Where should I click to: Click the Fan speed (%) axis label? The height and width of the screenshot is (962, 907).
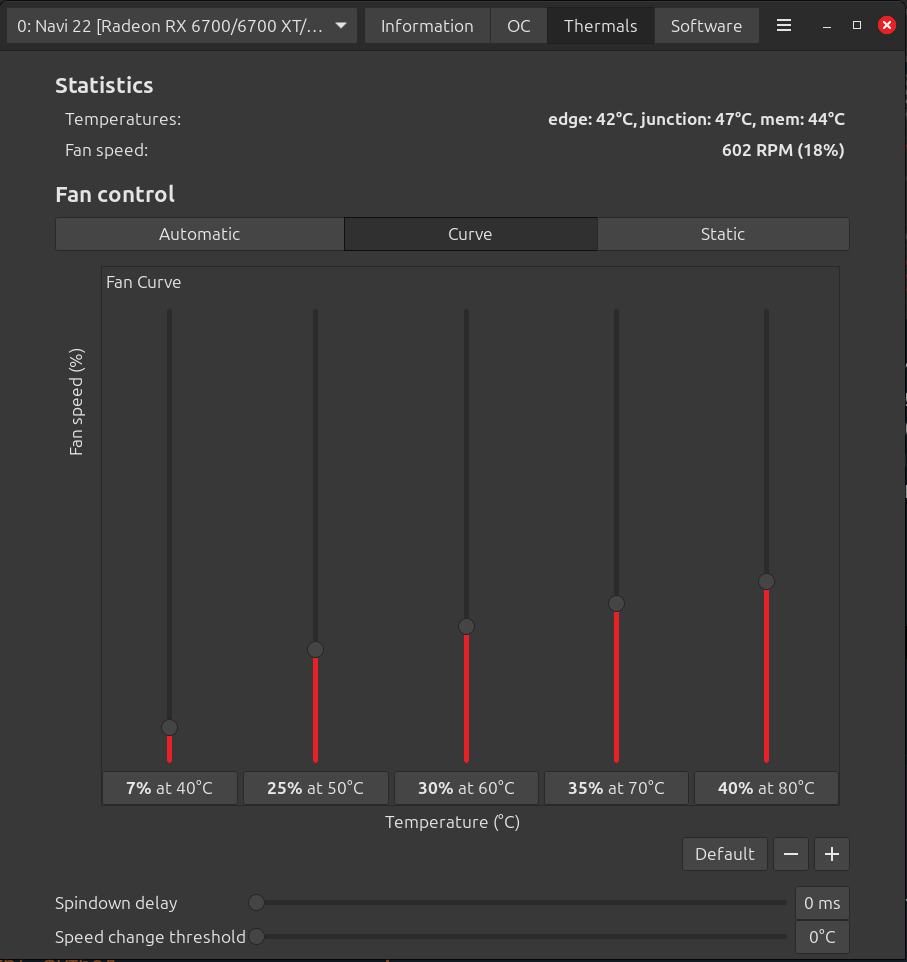click(76, 402)
